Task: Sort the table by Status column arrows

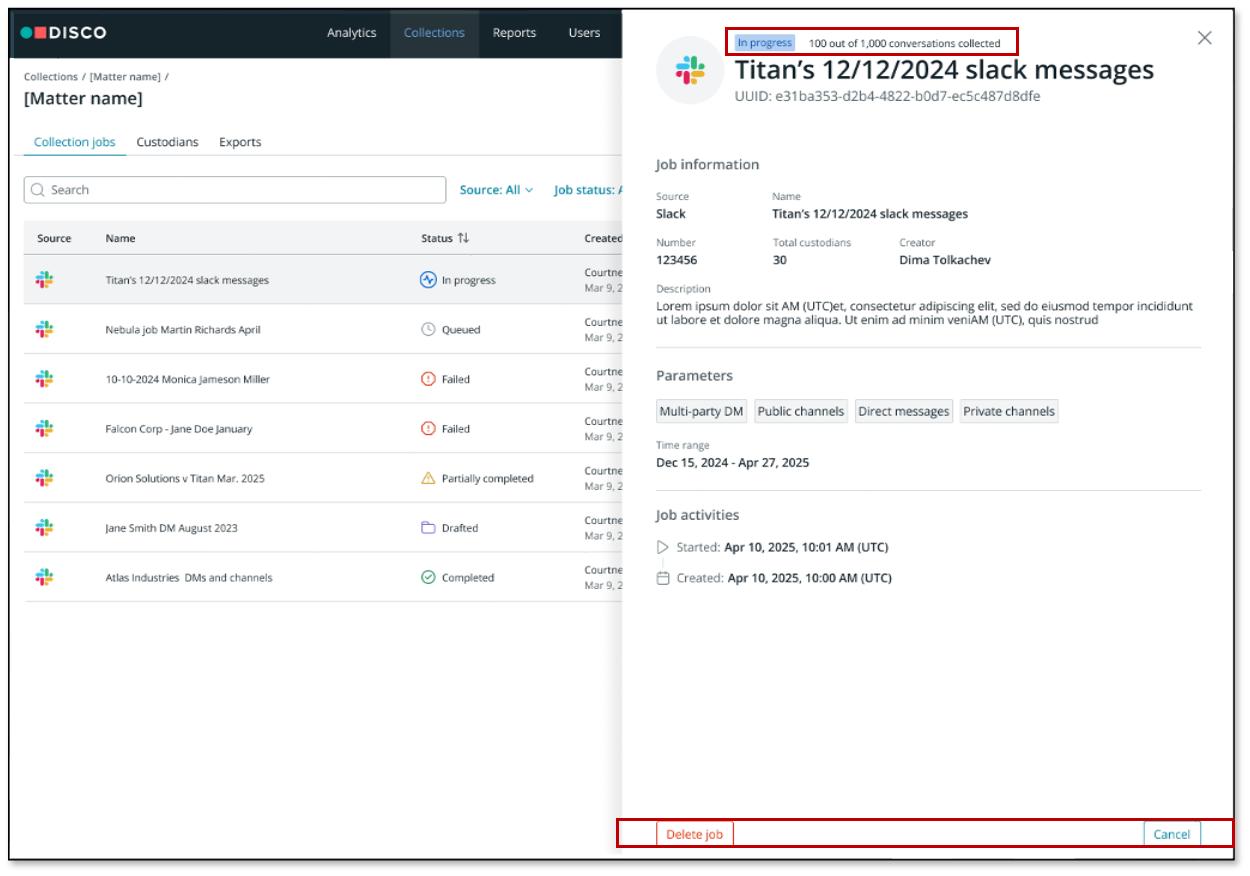Action: tap(463, 238)
